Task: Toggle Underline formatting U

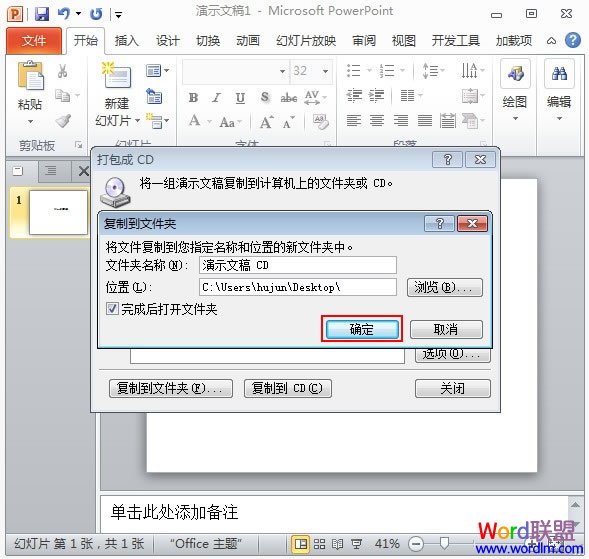Action: coord(240,98)
